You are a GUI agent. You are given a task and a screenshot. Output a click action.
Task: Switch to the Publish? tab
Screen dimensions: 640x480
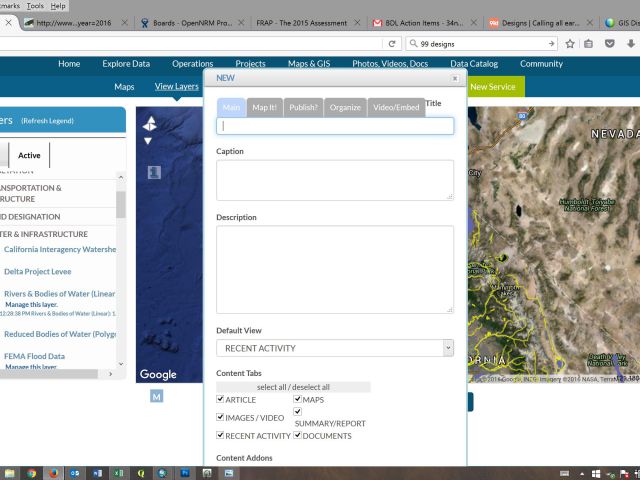(303, 107)
